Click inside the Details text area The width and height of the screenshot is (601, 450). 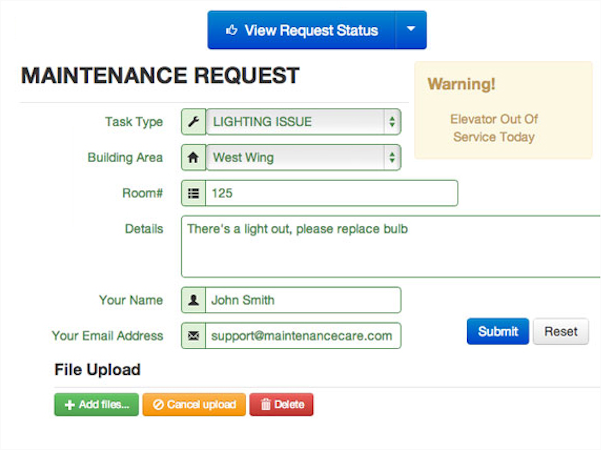tap(390, 246)
